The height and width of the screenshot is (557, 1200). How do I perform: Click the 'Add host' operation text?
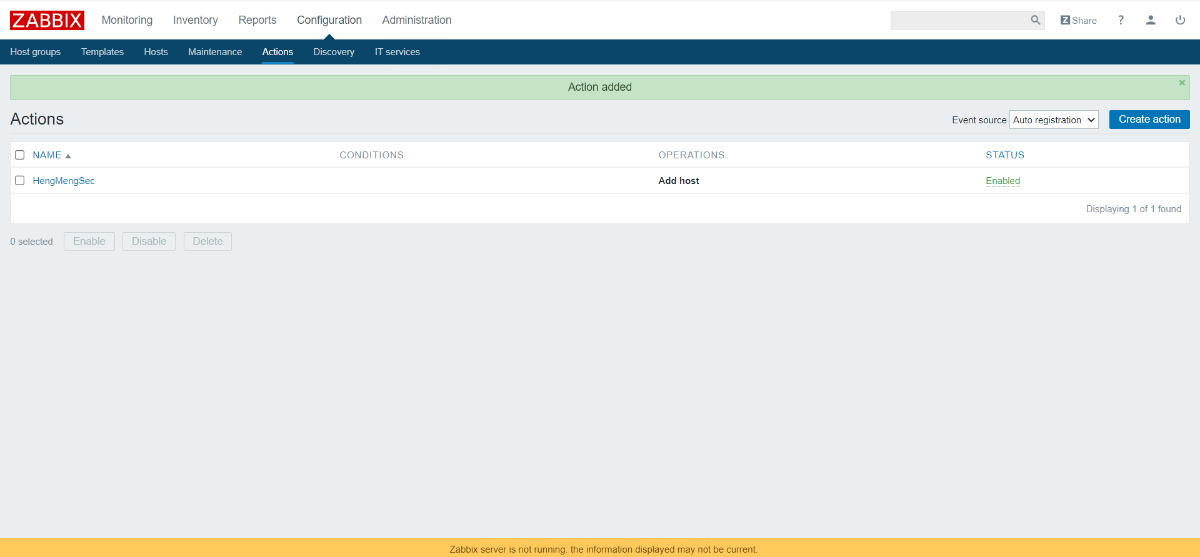click(679, 181)
